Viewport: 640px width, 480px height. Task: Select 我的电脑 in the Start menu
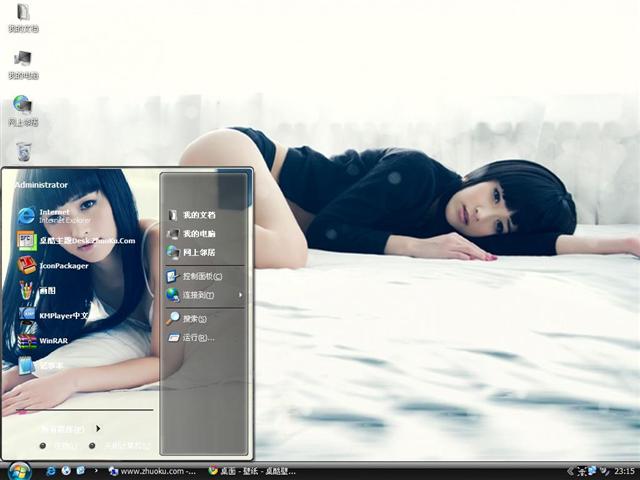point(198,233)
